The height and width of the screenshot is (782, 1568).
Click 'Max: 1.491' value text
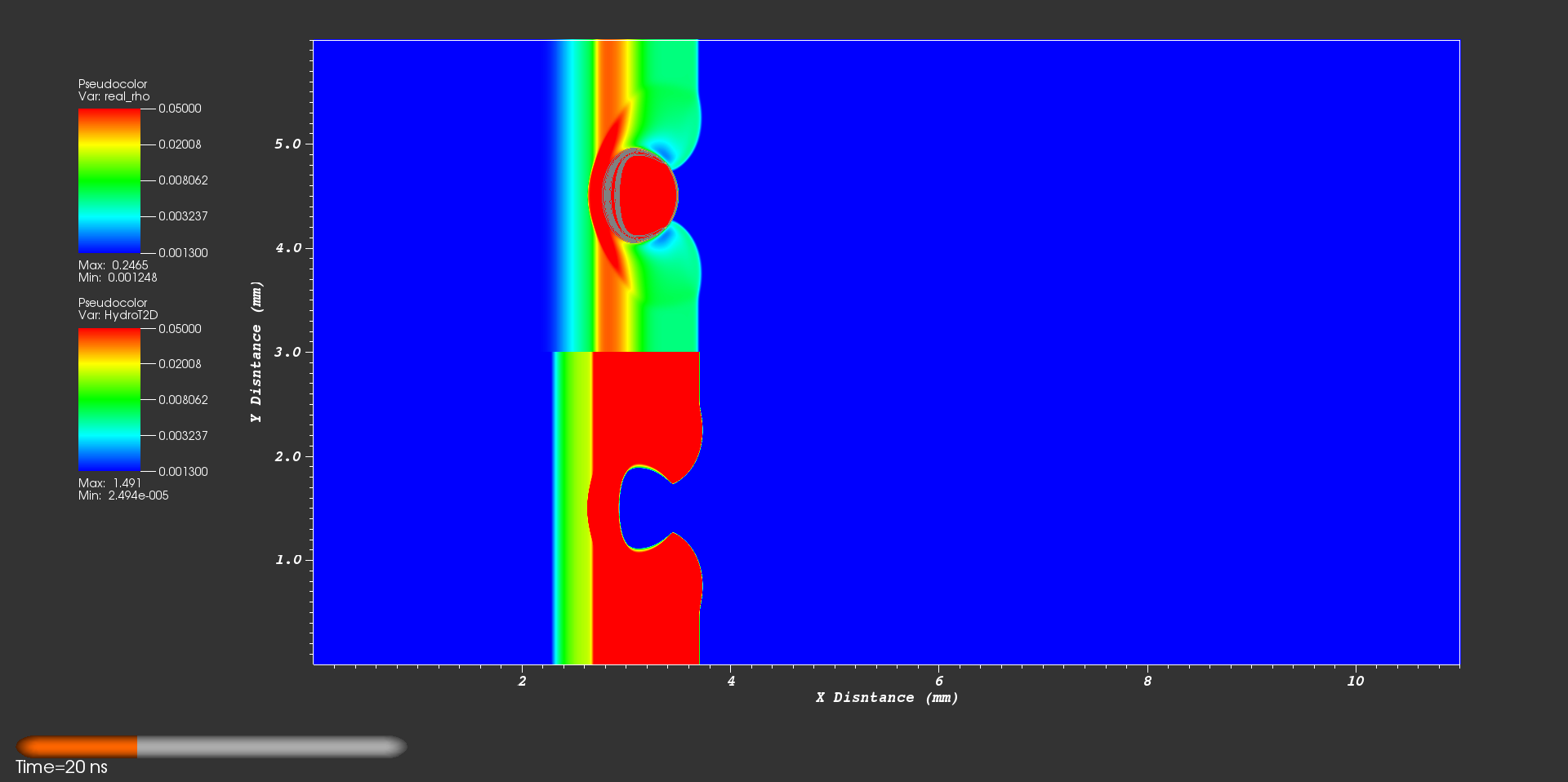110,483
